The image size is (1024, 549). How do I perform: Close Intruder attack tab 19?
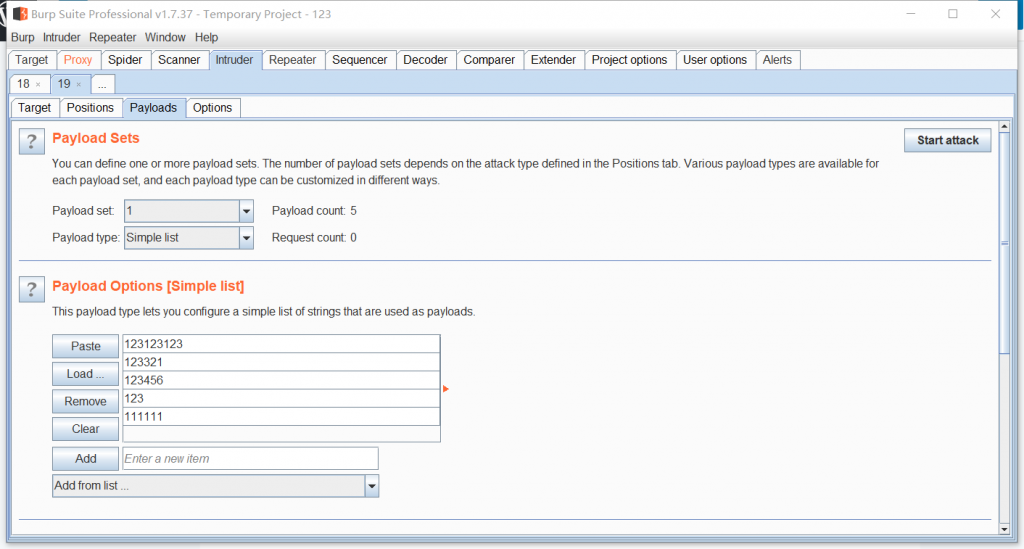[79, 85]
